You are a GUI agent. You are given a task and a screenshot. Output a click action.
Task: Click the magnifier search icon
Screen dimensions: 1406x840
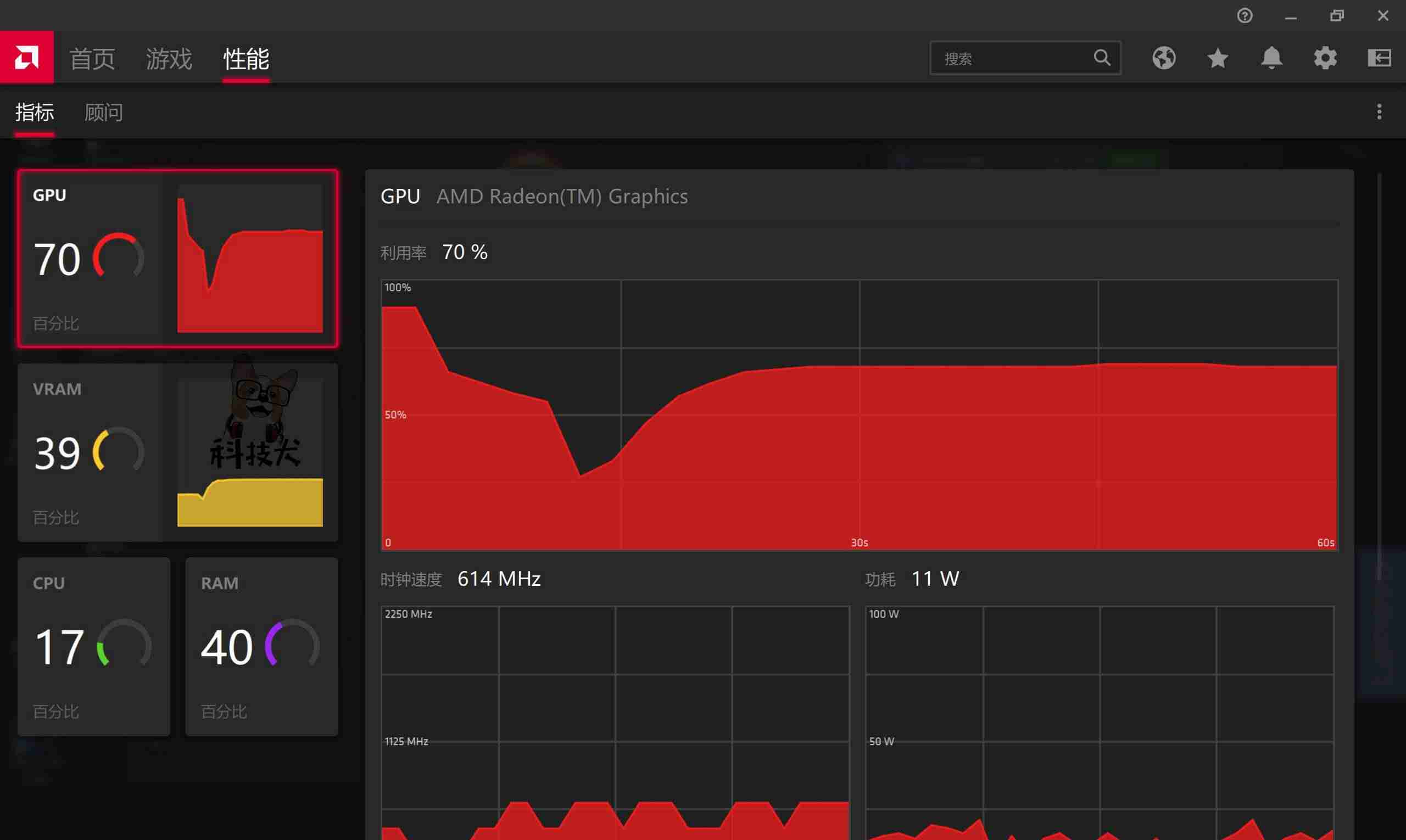(1101, 57)
